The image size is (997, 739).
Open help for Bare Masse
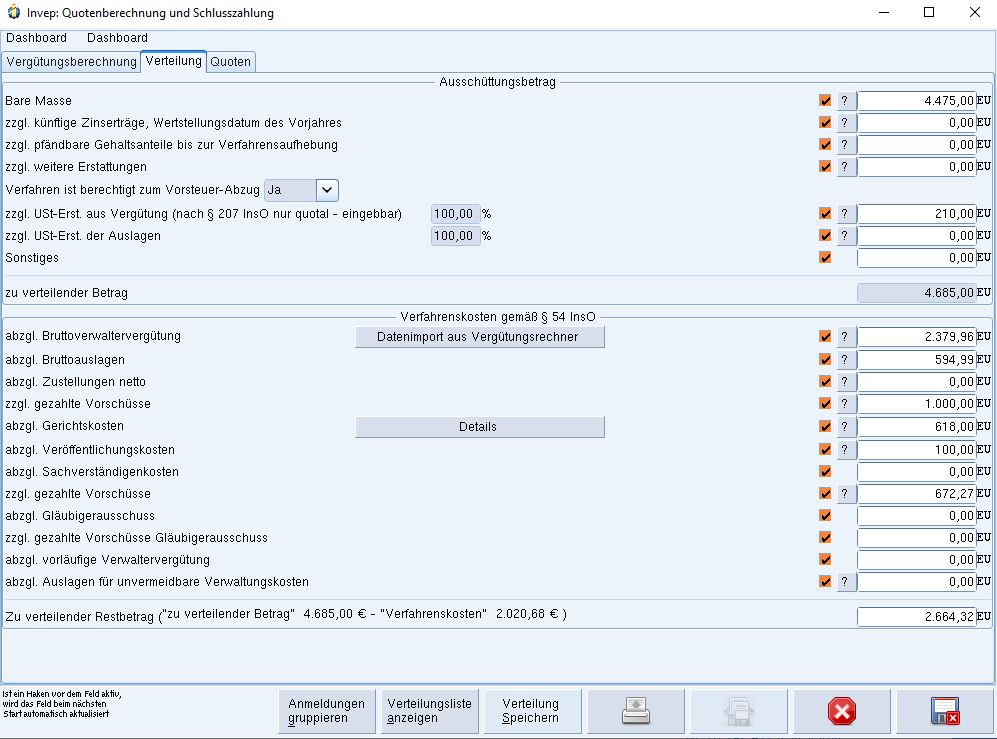click(845, 101)
